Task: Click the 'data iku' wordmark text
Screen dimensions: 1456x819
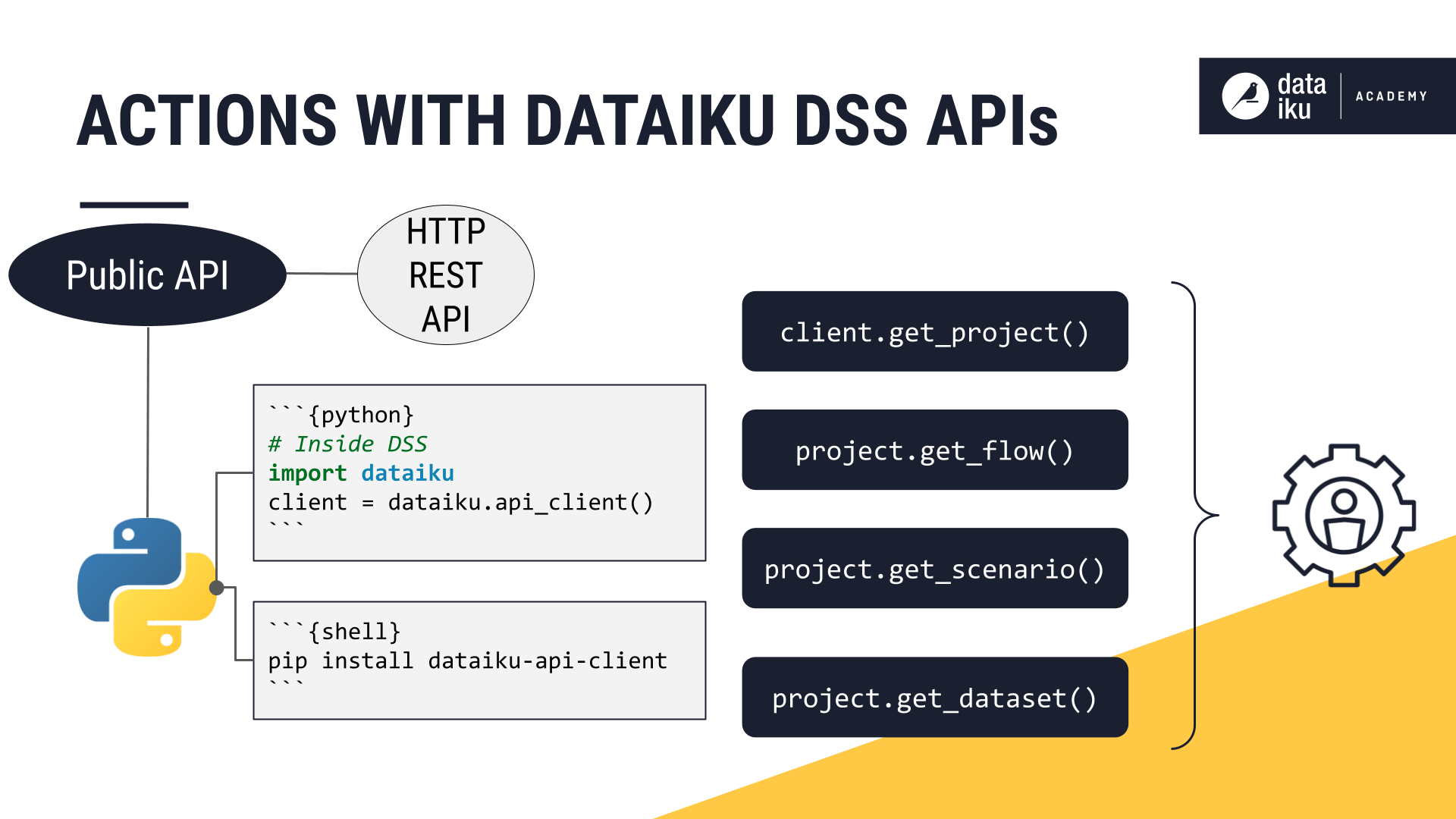Action: pos(1301,96)
